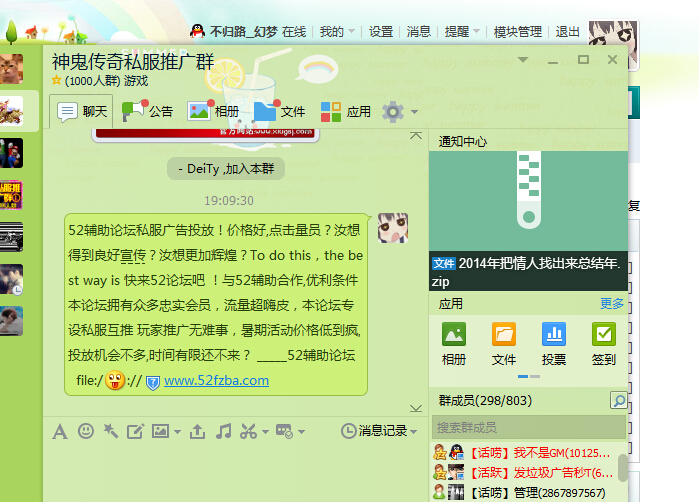Expand the settings gear dropdown arrow
Viewport: 699px width, 502px height.
click(x=414, y=111)
